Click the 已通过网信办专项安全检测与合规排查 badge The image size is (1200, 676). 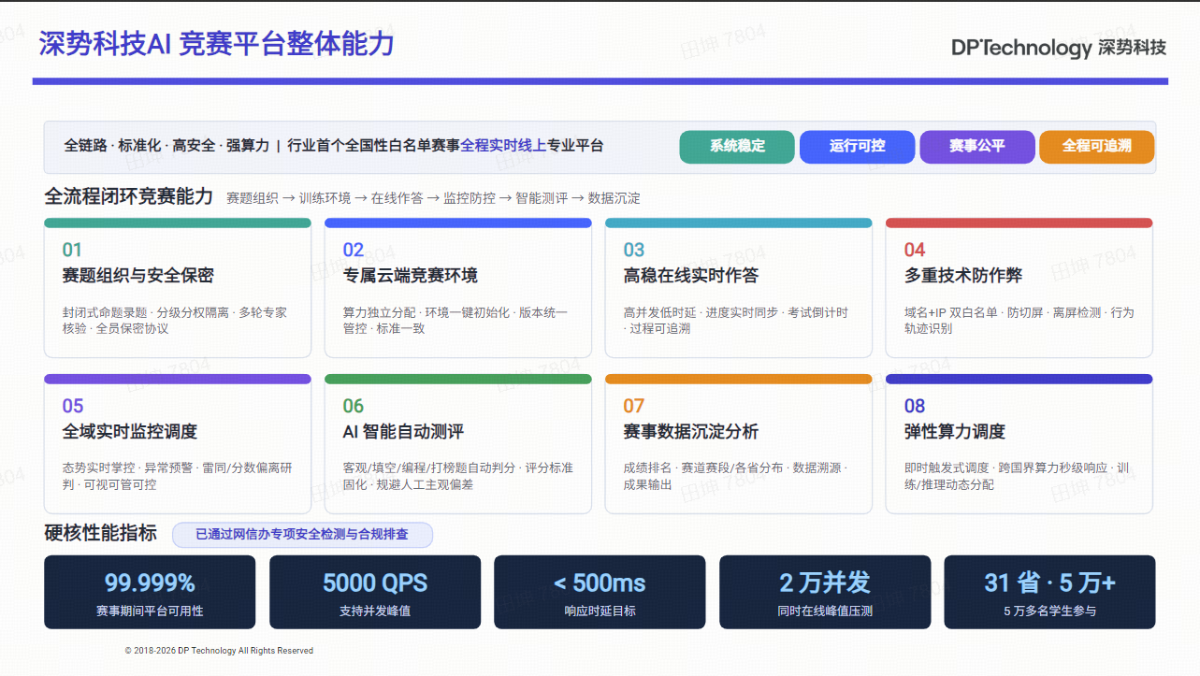[302, 534]
